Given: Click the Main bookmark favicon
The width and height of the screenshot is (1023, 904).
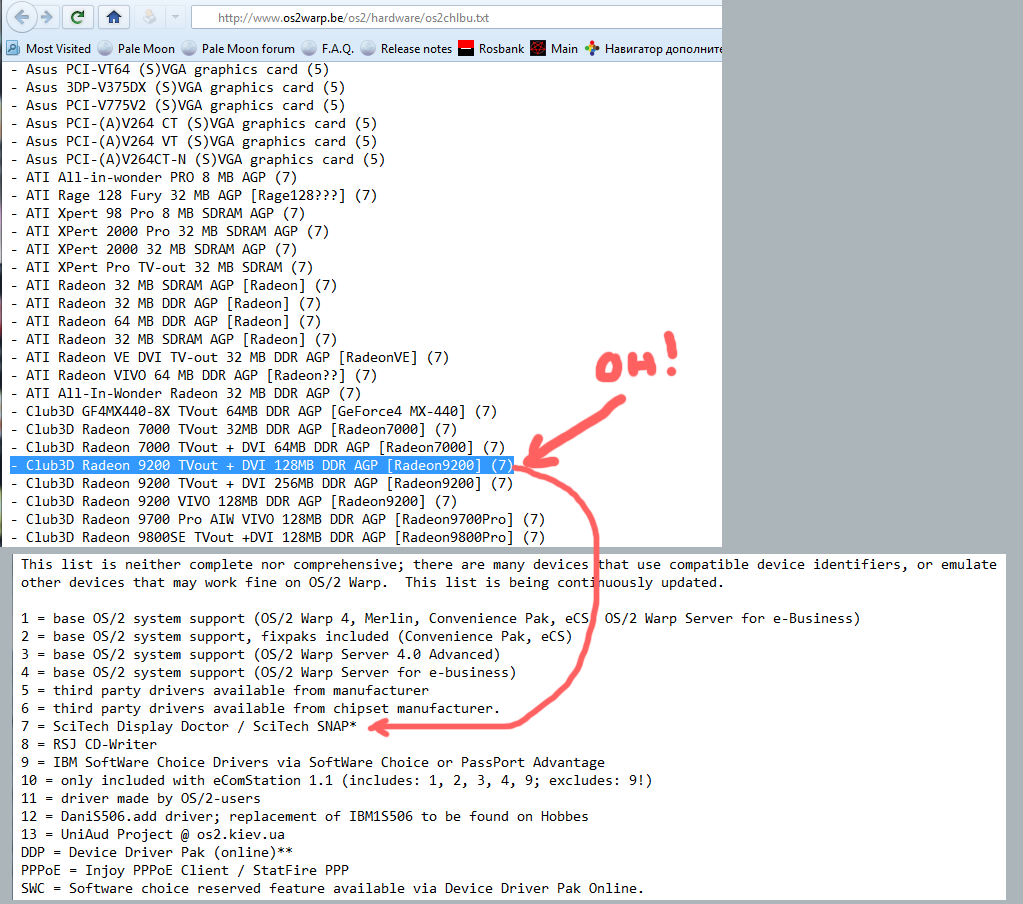Looking at the screenshot, I should coord(538,48).
